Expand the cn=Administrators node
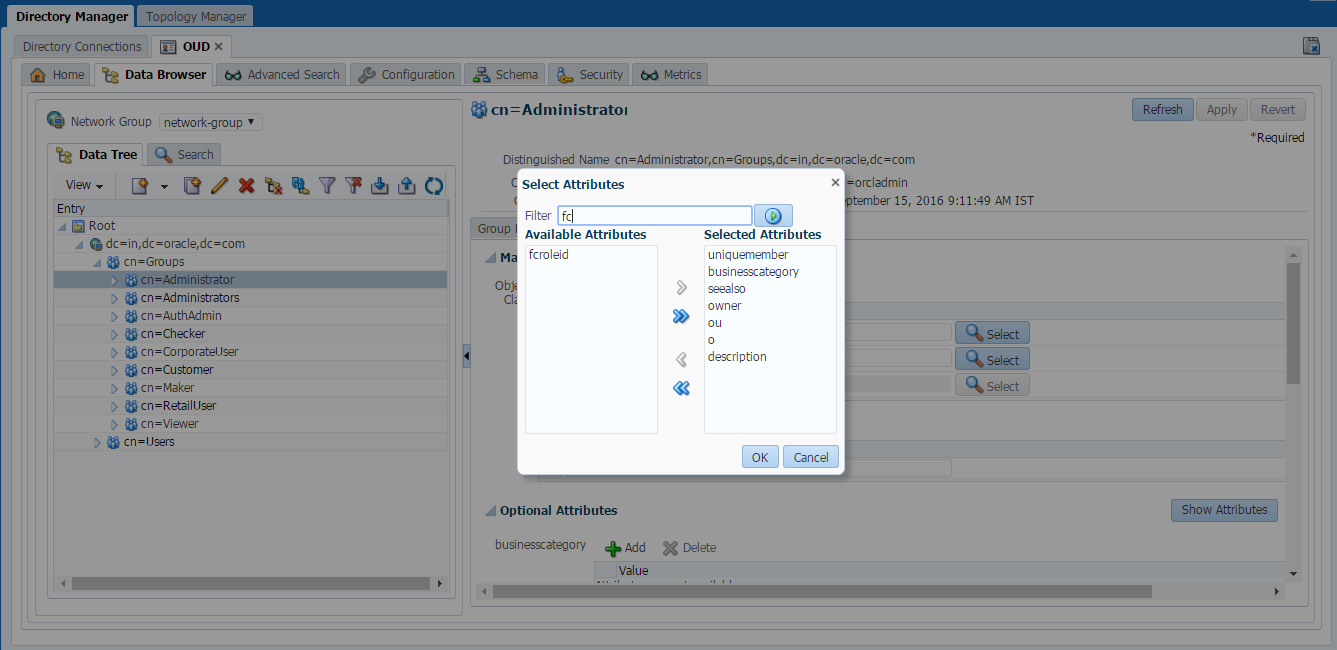The height and width of the screenshot is (650, 1337). [114, 298]
